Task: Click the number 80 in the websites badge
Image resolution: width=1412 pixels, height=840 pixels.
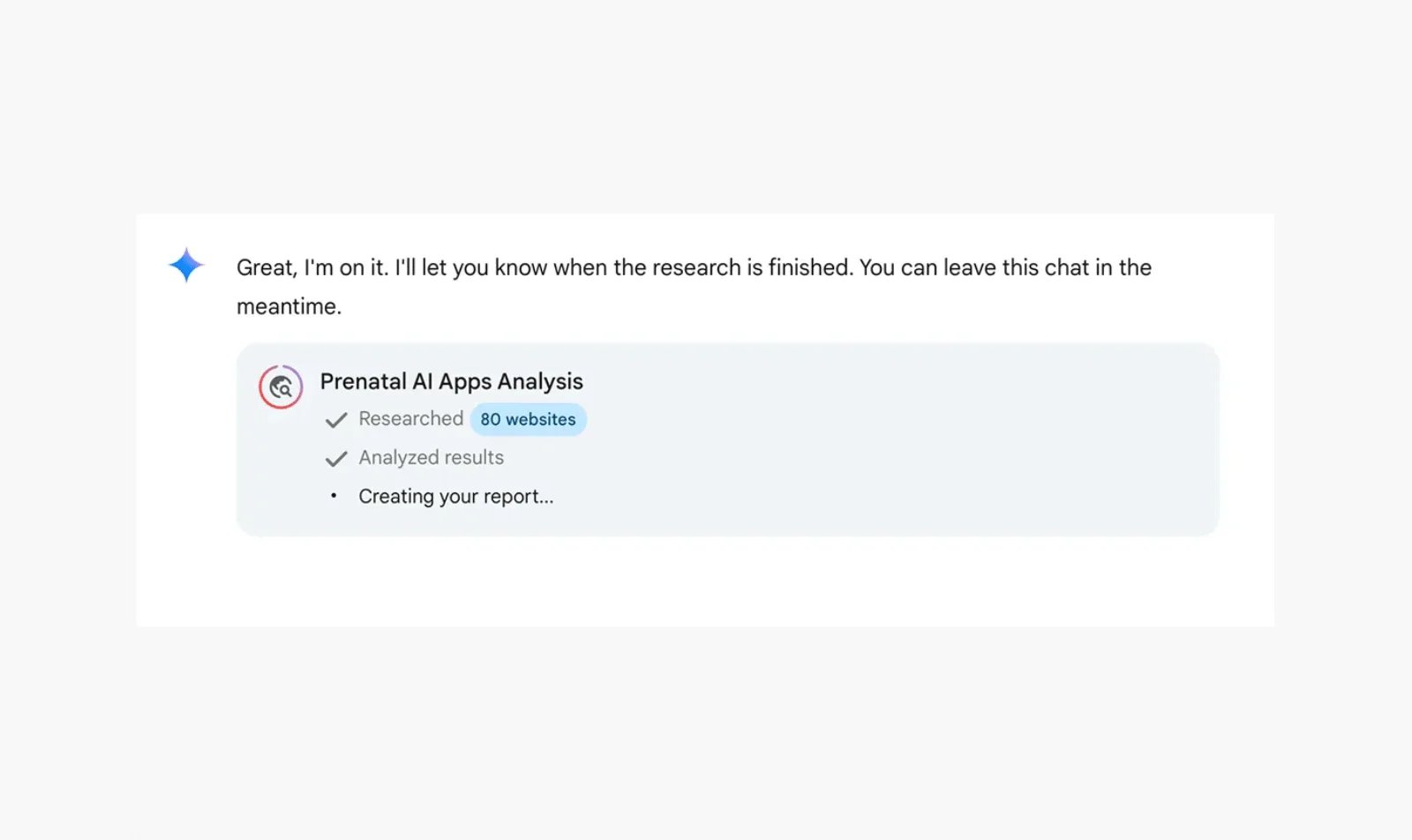Action: tap(490, 419)
